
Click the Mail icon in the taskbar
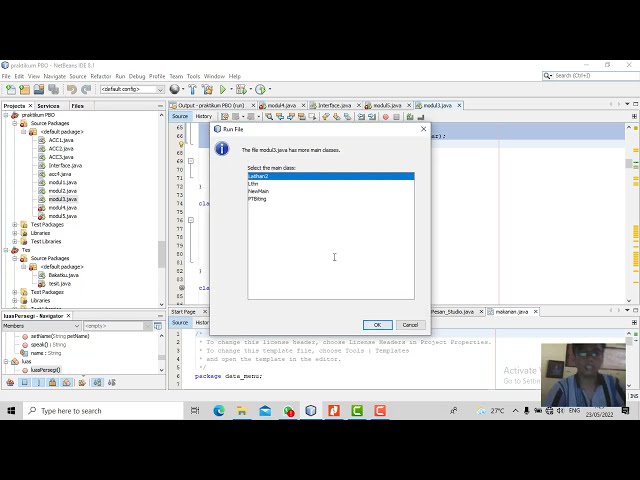265,411
